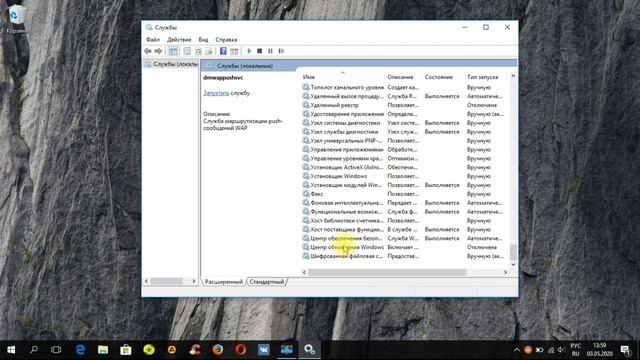Open the Вид menu
The image size is (640, 360).
pyautogui.click(x=203, y=40)
